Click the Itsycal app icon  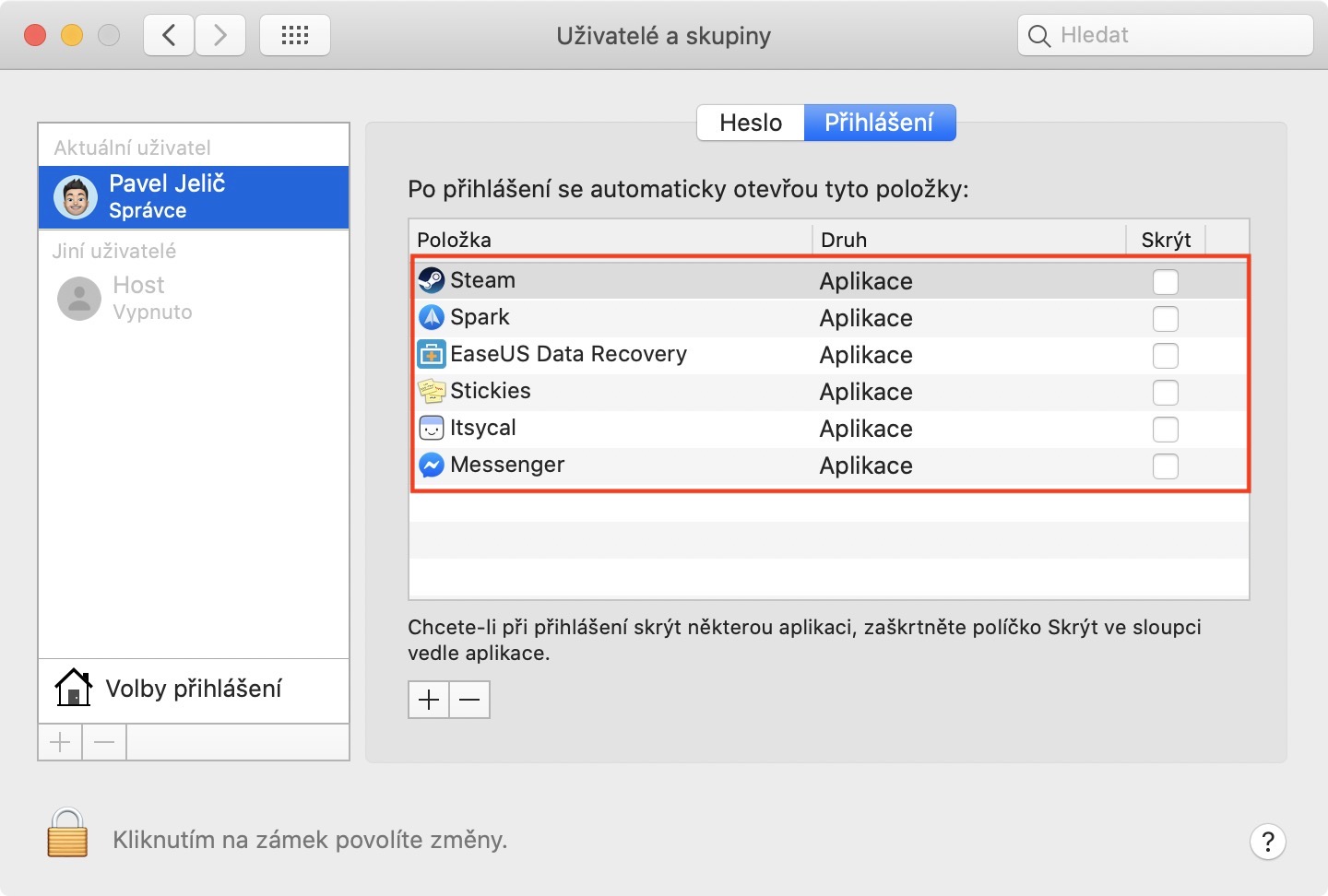pyautogui.click(x=431, y=428)
